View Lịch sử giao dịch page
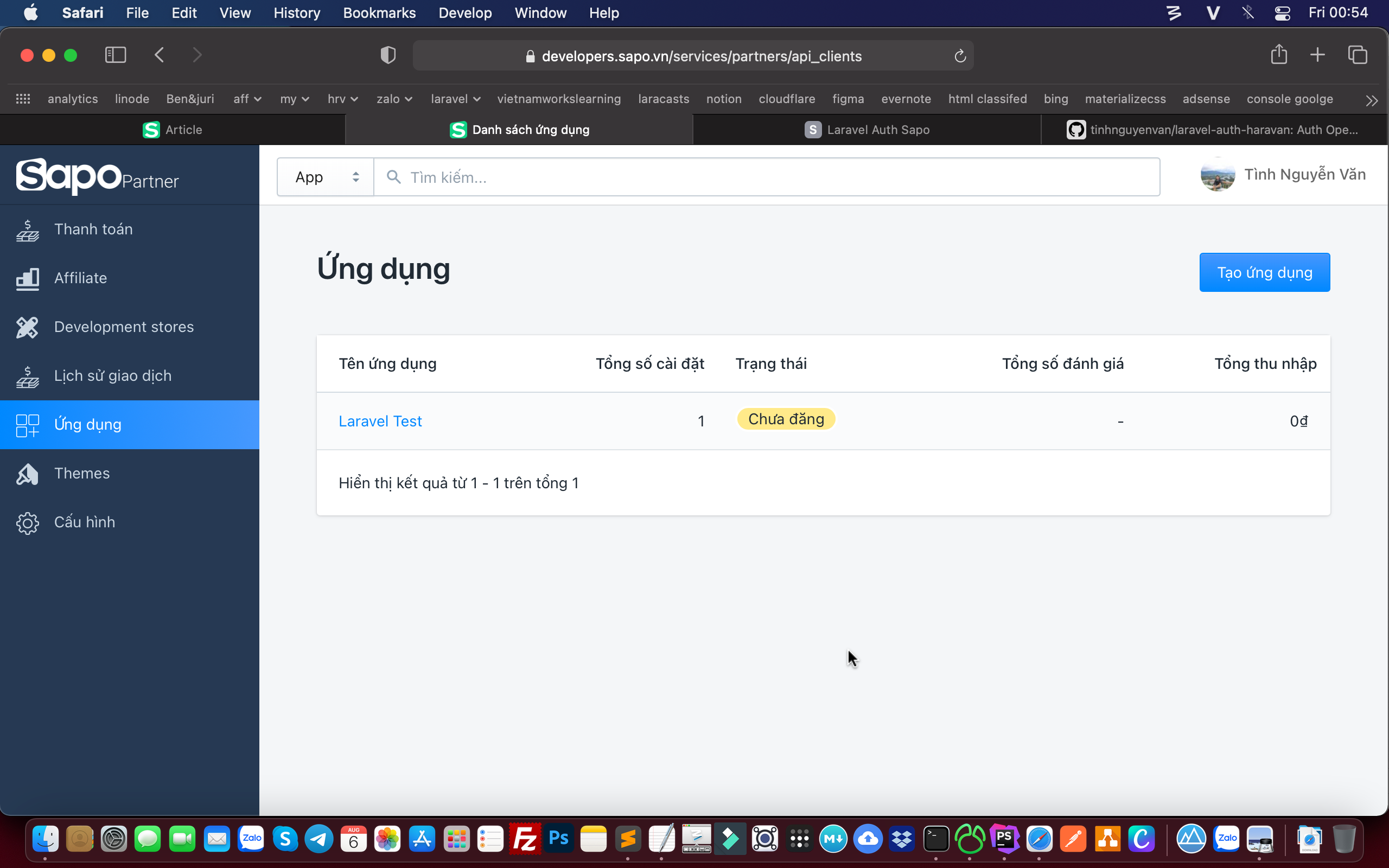This screenshot has width=1389, height=868. pos(112,375)
